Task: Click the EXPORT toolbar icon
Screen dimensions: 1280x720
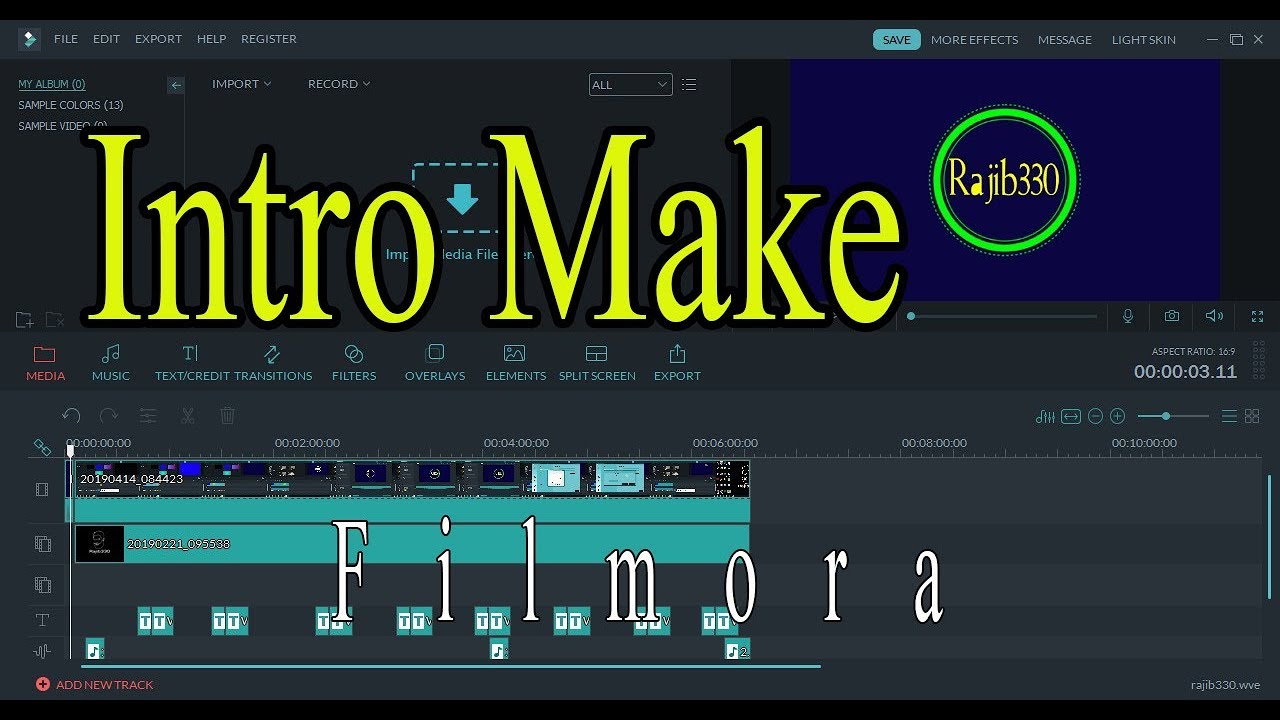Action: pyautogui.click(x=677, y=363)
